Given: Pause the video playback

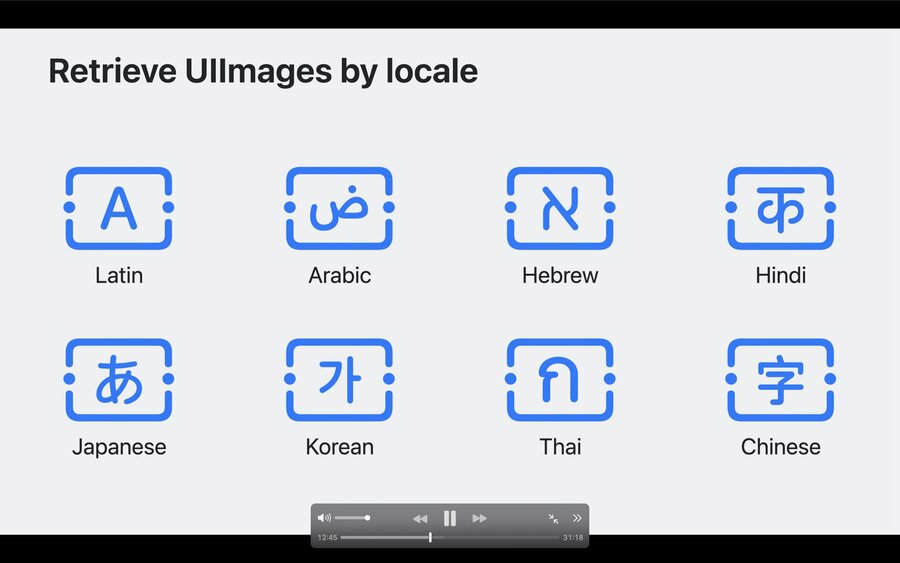Looking at the screenshot, I should pyautogui.click(x=450, y=519).
